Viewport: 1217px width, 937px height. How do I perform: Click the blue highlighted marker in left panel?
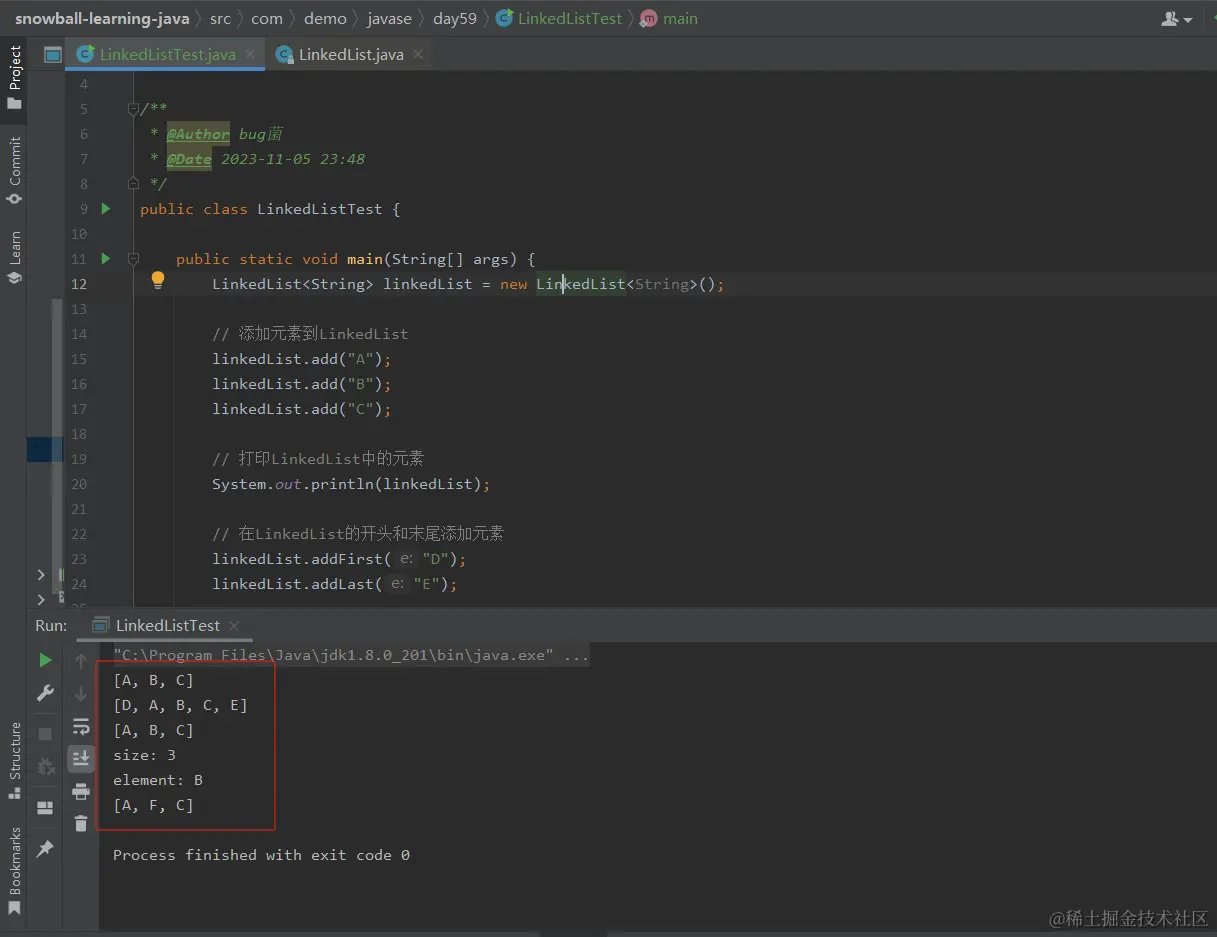(45, 449)
